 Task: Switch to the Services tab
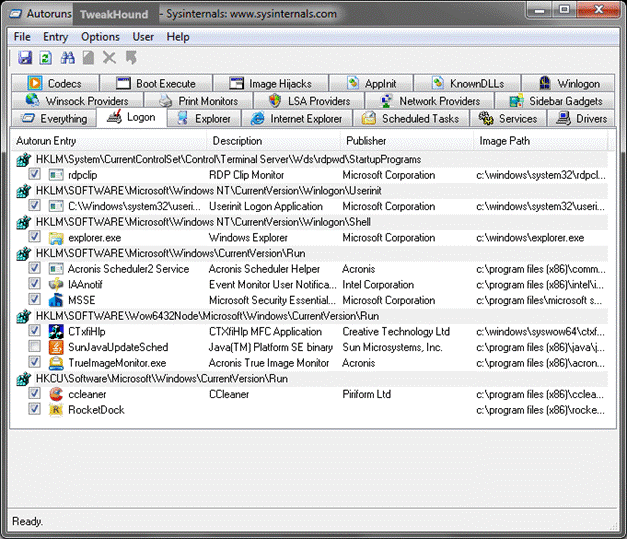click(508, 119)
